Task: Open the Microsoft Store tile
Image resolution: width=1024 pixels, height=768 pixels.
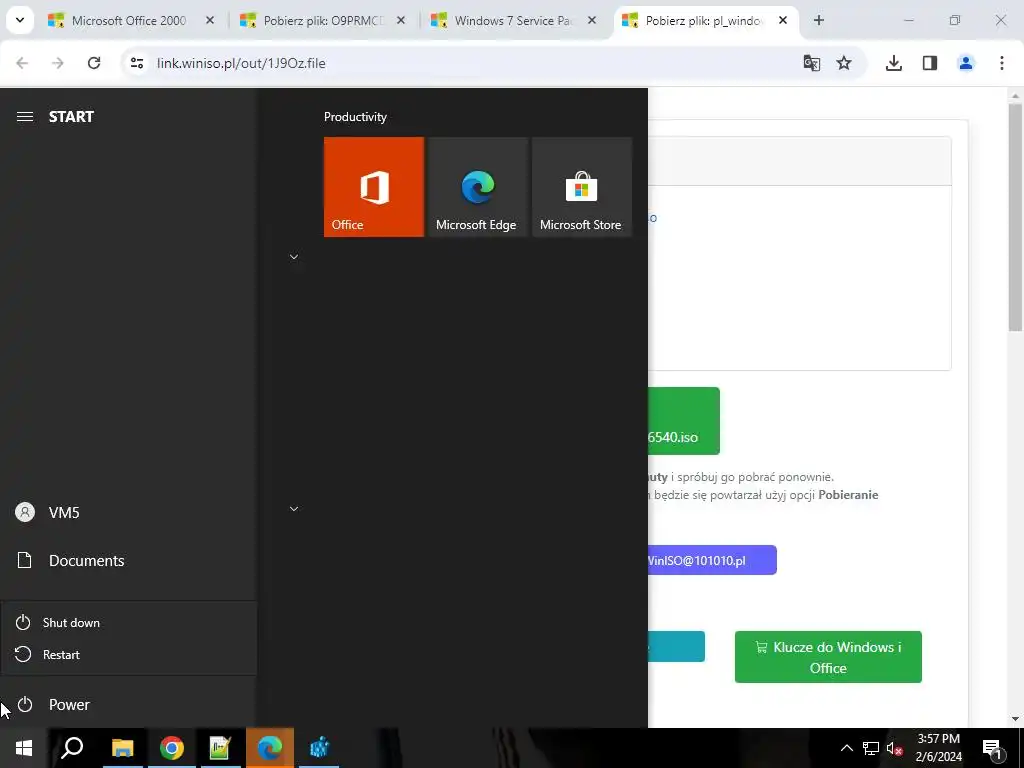Action: tap(581, 187)
